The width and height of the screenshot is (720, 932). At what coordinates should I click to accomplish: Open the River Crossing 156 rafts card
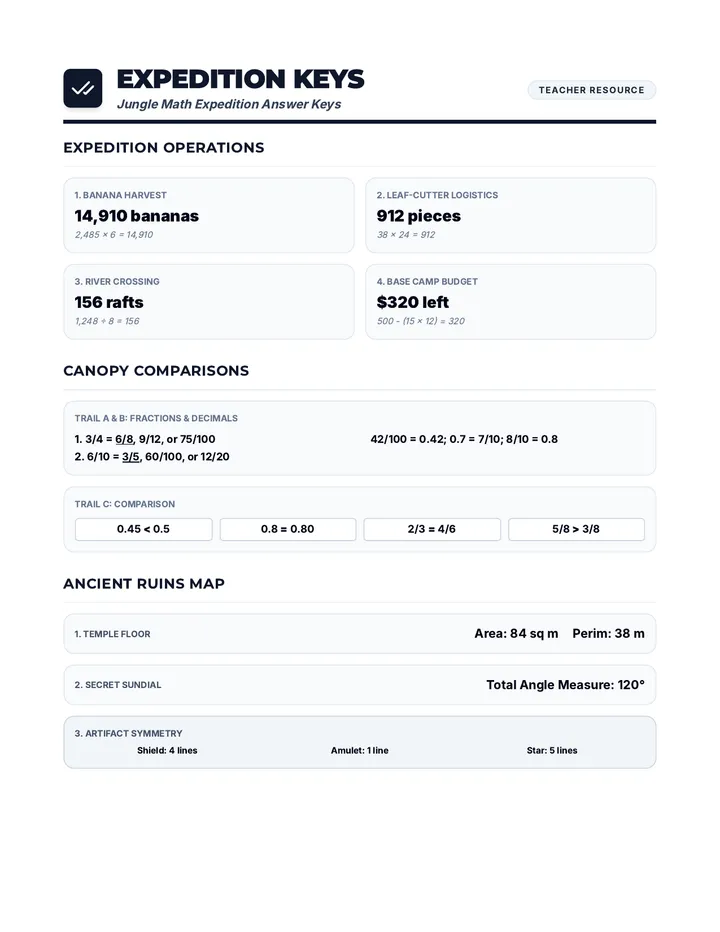(x=209, y=302)
